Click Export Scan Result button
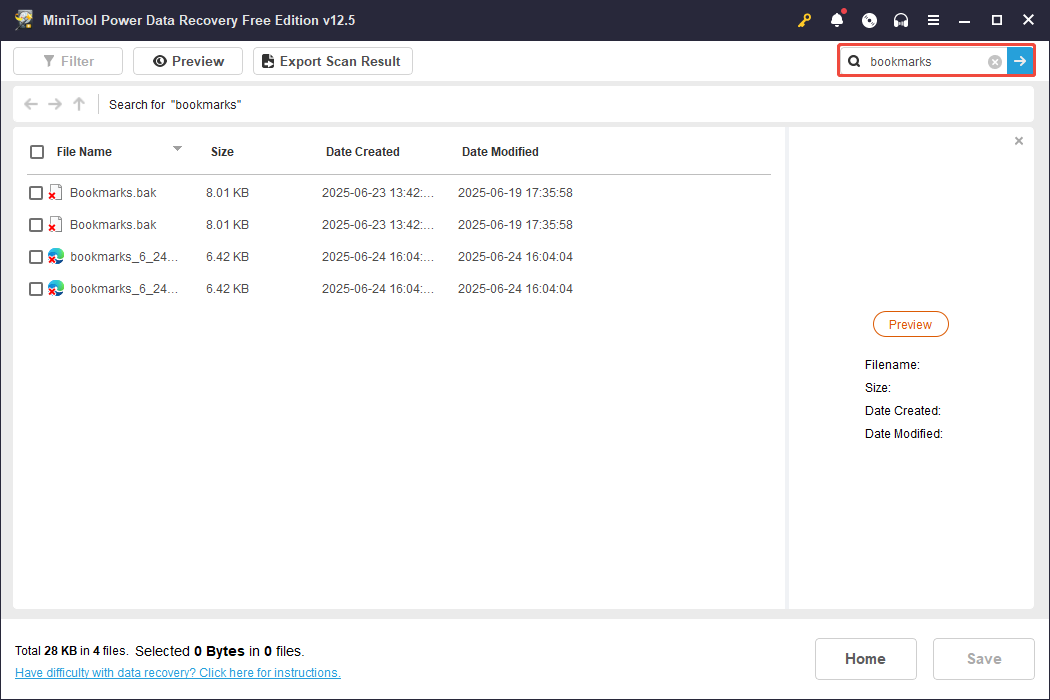The width and height of the screenshot is (1050, 700). (x=332, y=61)
